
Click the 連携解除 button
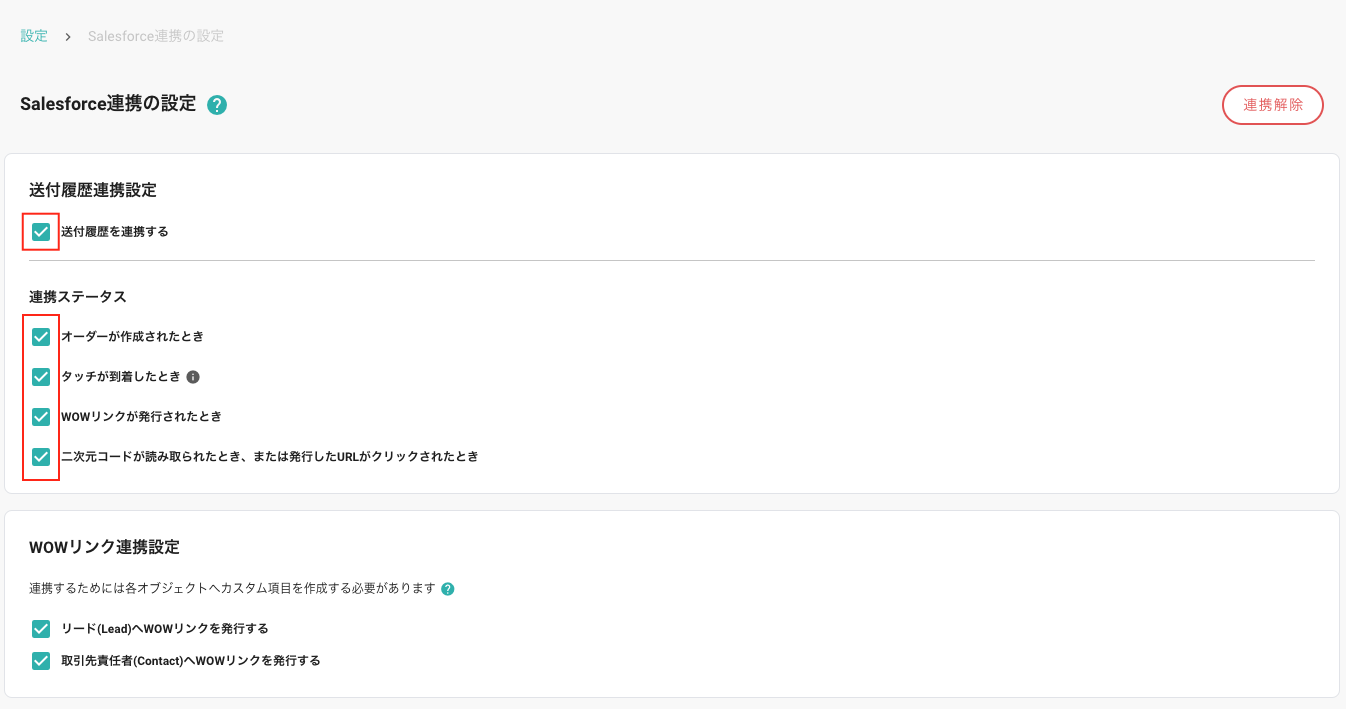(x=1273, y=105)
